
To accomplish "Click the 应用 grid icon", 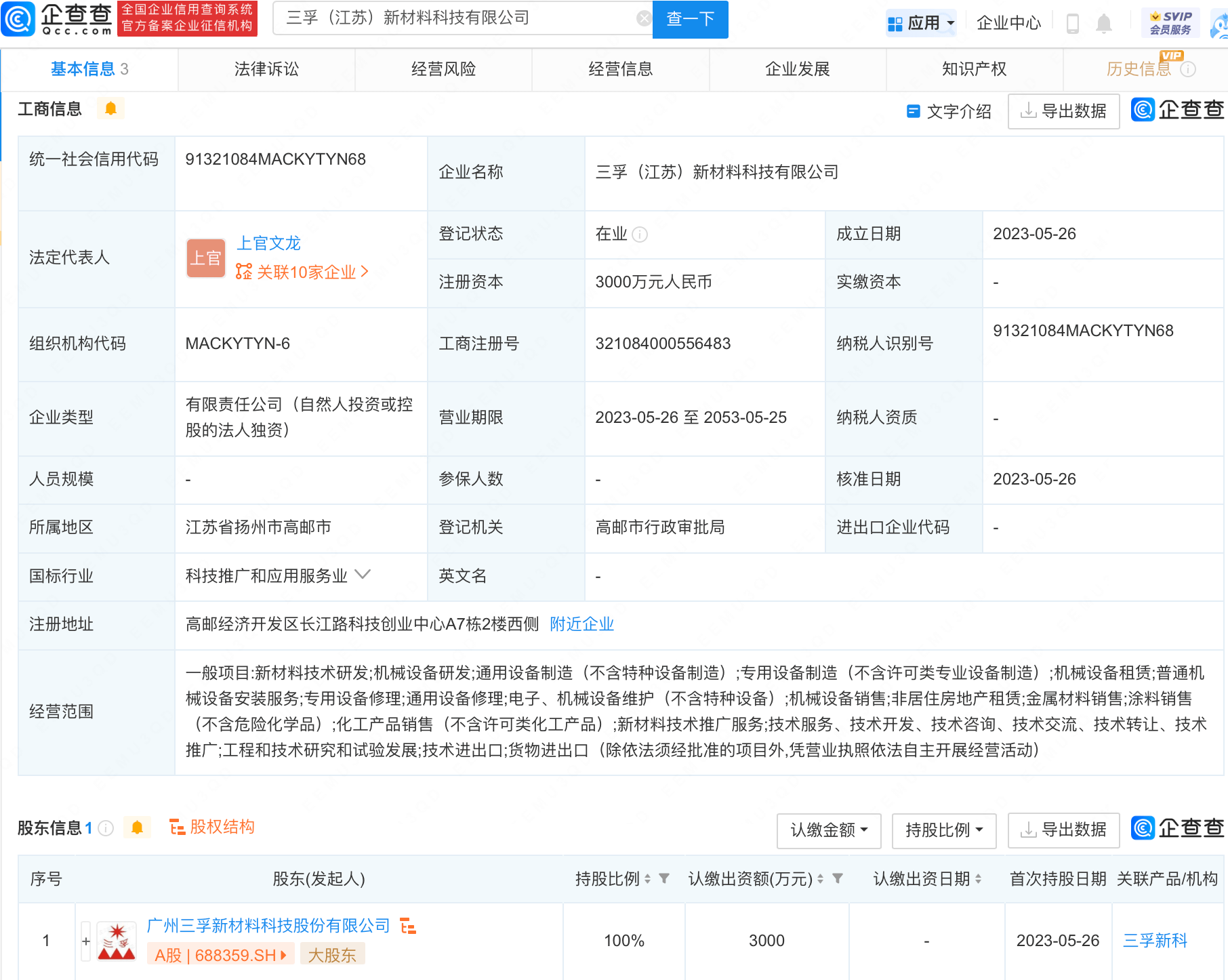I will pyautogui.click(x=895, y=24).
